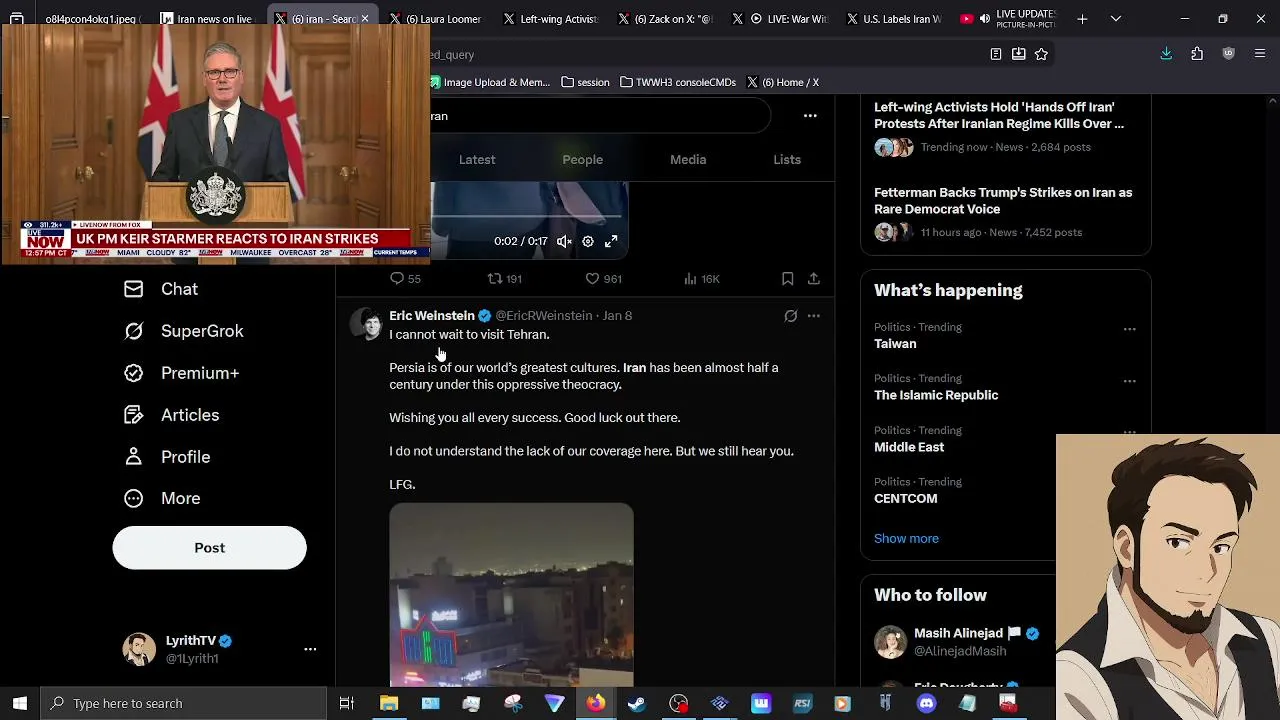Open LyrithTV account options ellipsis

pos(310,649)
